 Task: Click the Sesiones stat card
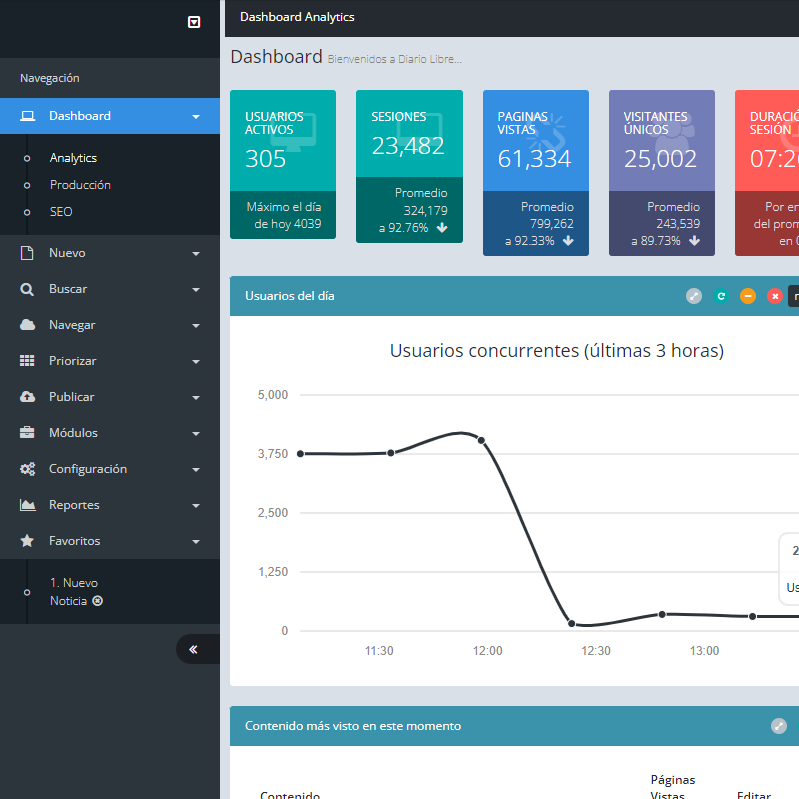tap(409, 166)
